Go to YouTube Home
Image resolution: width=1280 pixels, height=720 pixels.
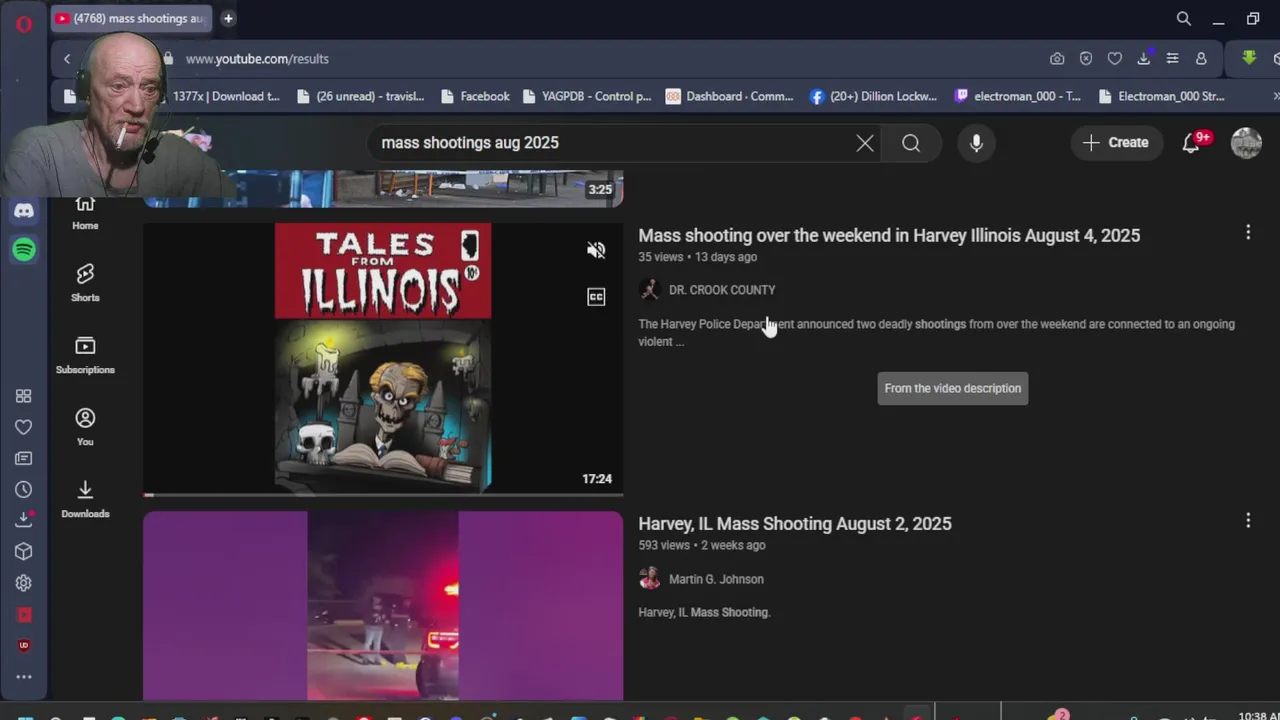(85, 213)
